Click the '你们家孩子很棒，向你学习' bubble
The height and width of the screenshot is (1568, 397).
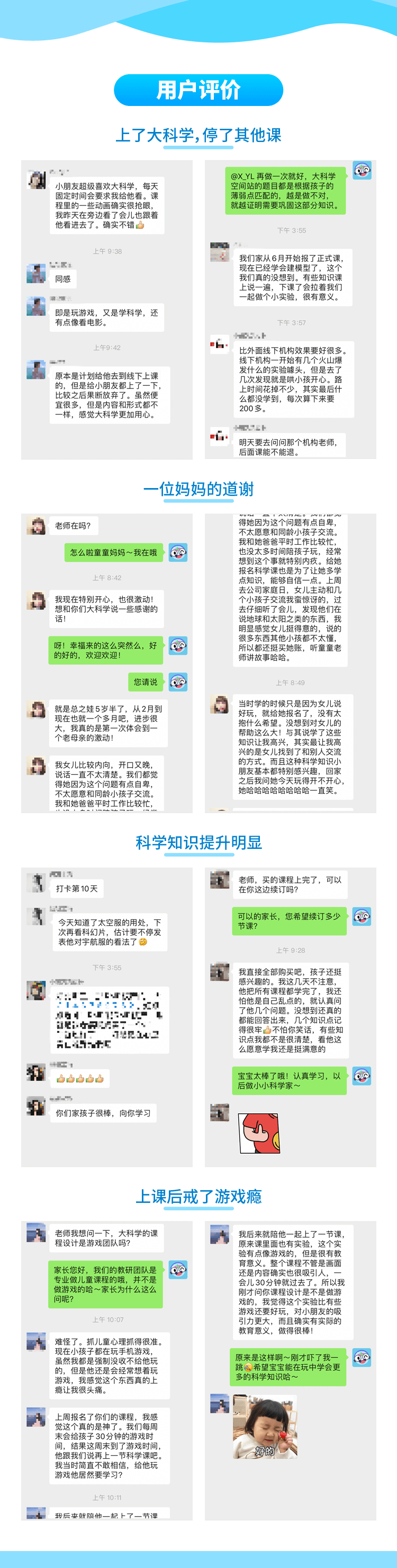click(103, 1113)
